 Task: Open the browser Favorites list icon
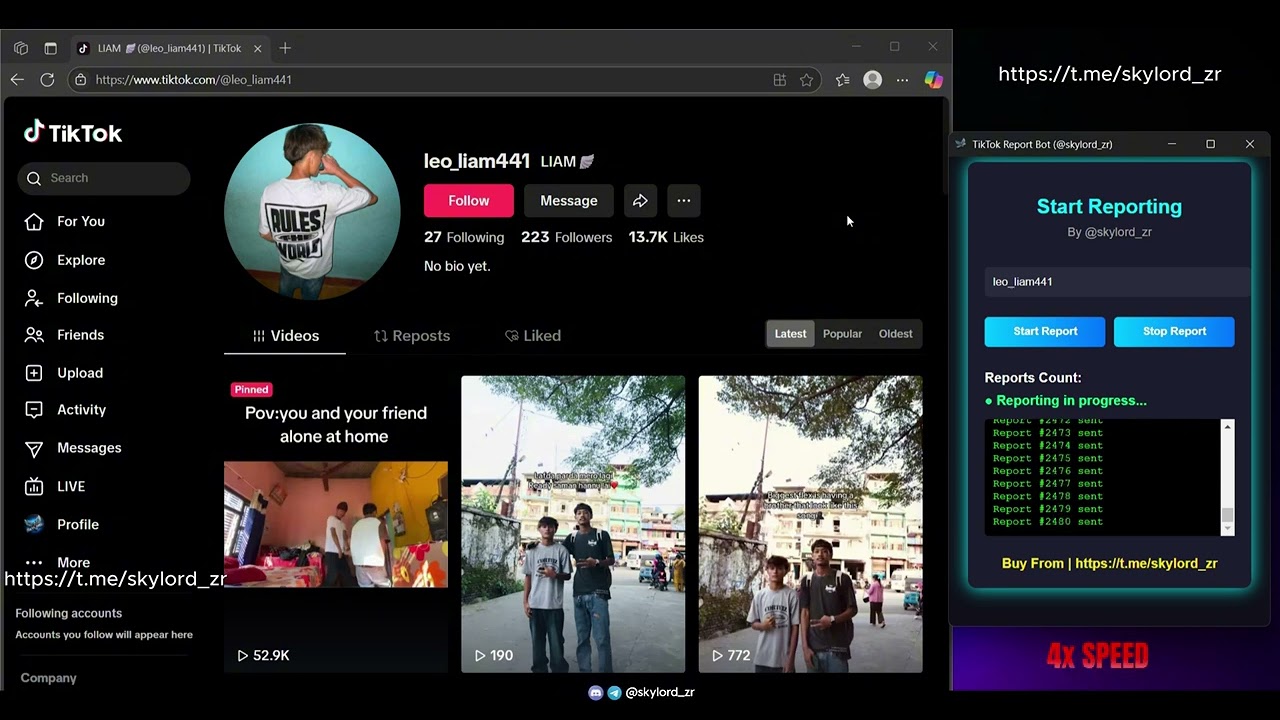click(843, 80)
